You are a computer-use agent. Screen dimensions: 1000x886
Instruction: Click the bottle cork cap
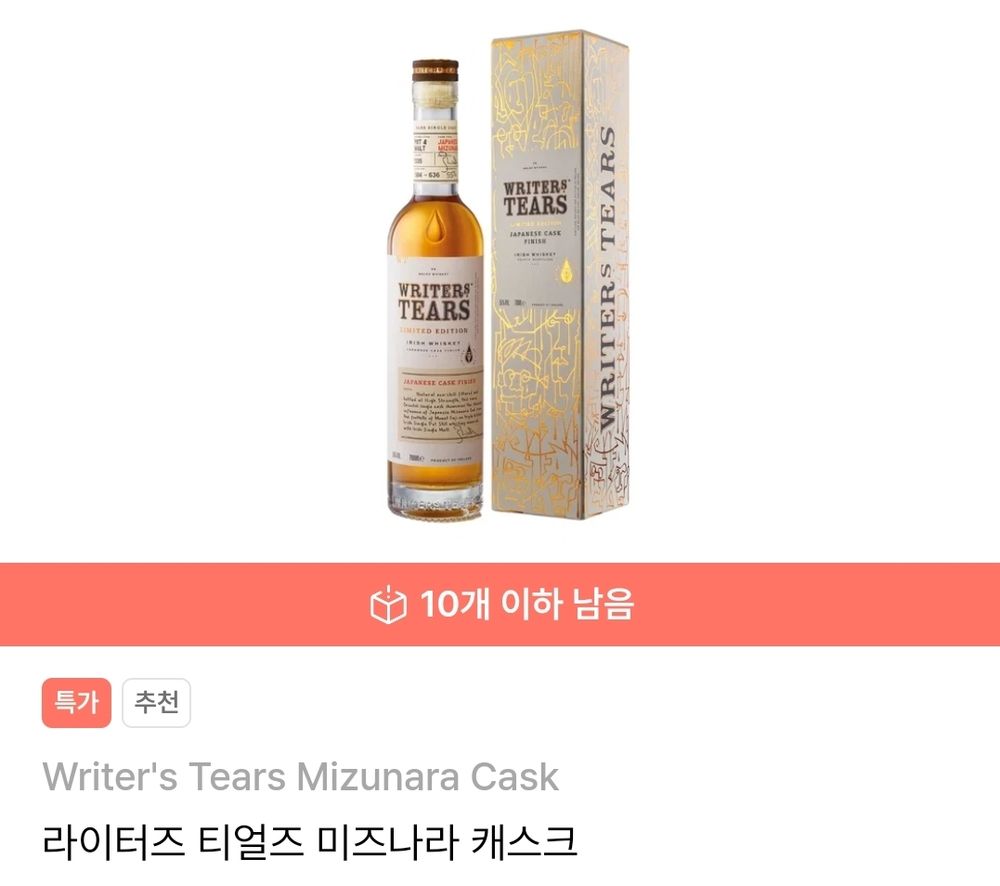tap(436, 70)
